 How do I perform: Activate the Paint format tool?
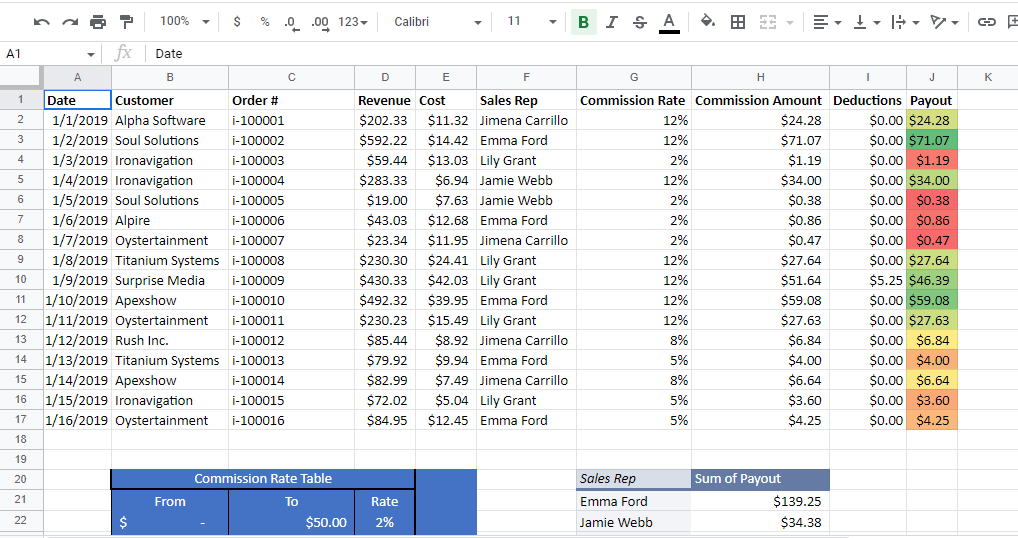point(126,22)
